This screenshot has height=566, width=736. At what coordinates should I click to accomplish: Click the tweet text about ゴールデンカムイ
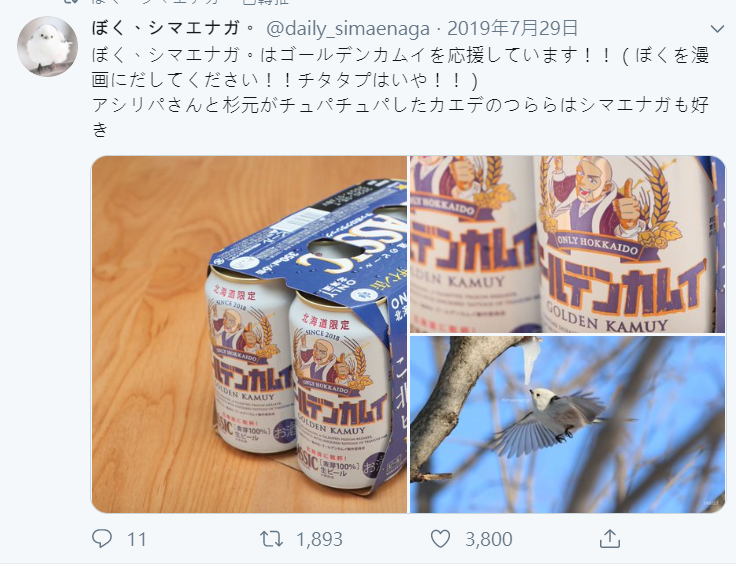[x=400, y=68]
